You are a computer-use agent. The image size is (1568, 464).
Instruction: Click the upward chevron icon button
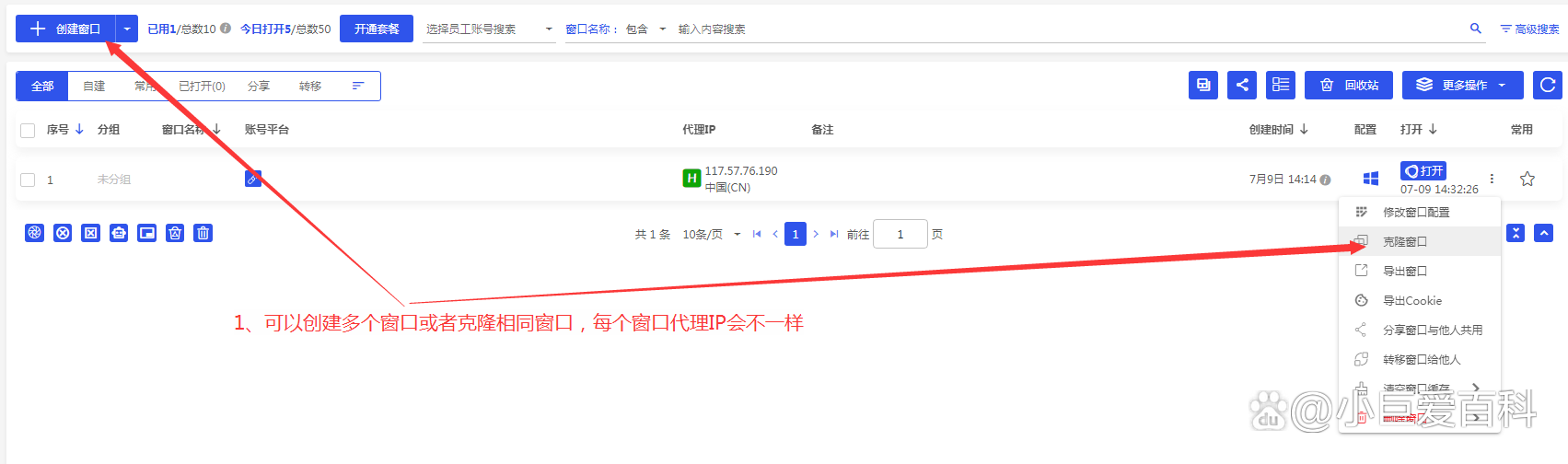click(x=1544, y=233)
